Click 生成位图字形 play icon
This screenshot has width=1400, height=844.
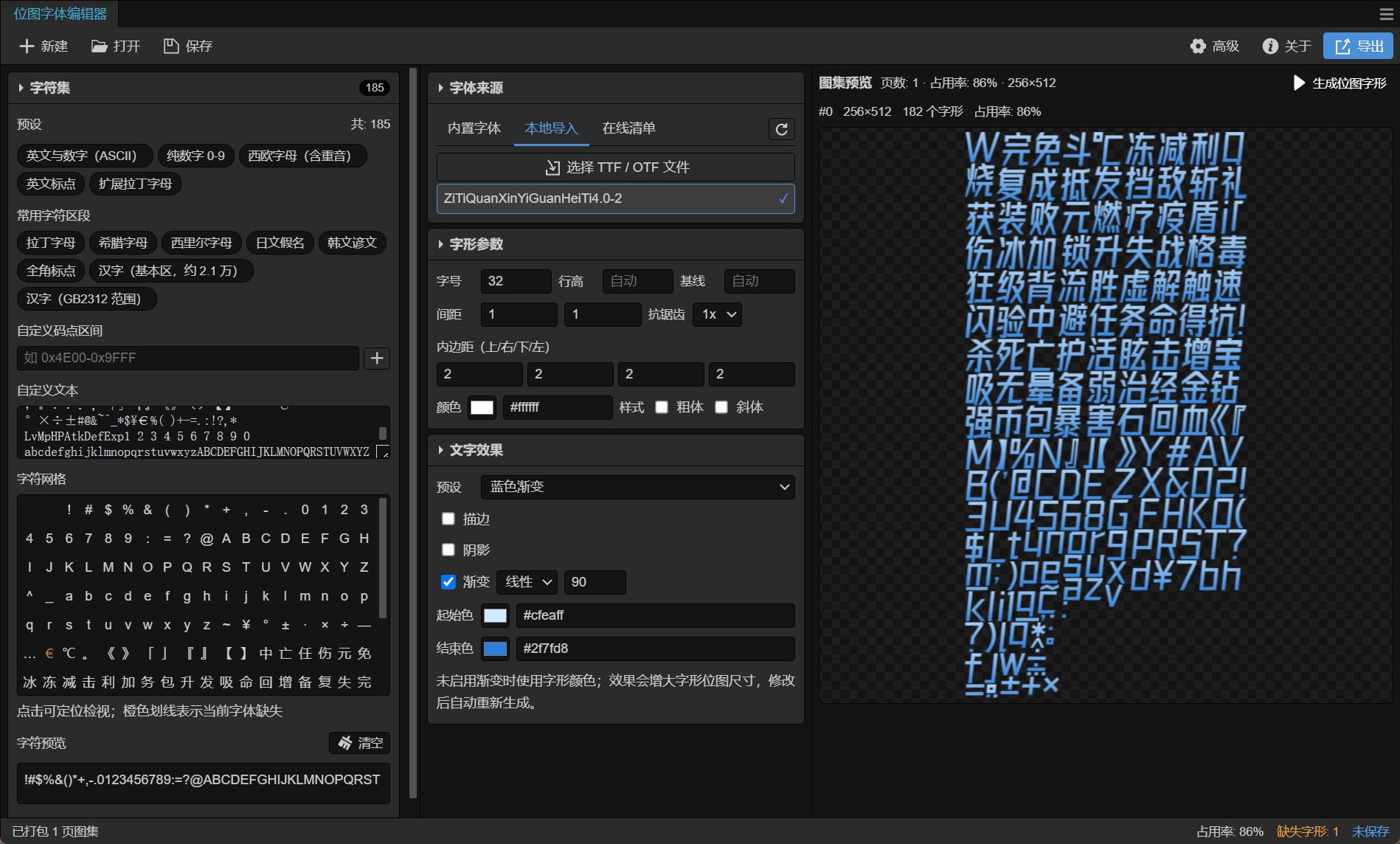pos(1300,83)
